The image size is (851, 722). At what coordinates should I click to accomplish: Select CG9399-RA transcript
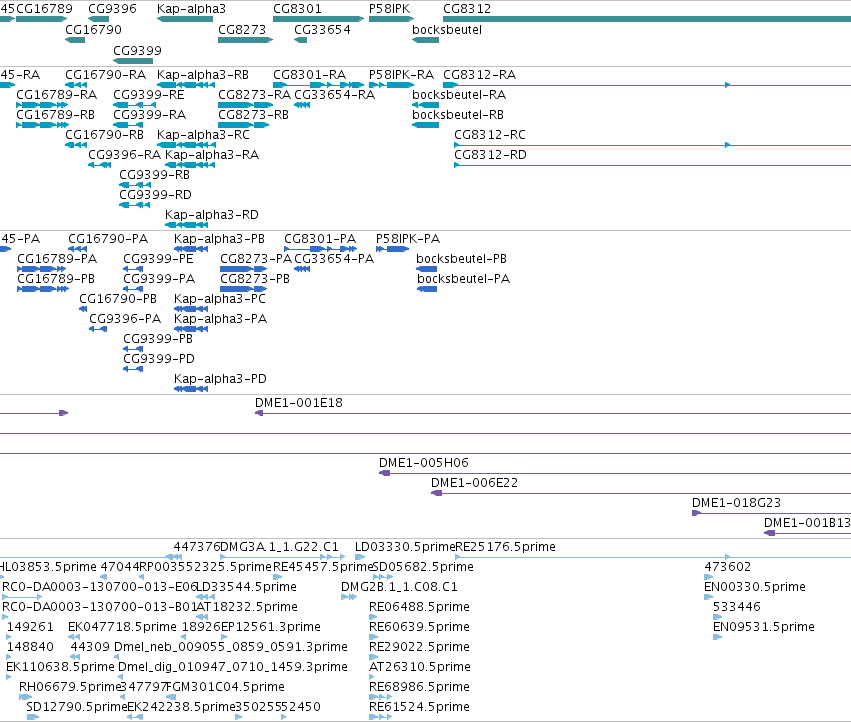tap(128, 125)
